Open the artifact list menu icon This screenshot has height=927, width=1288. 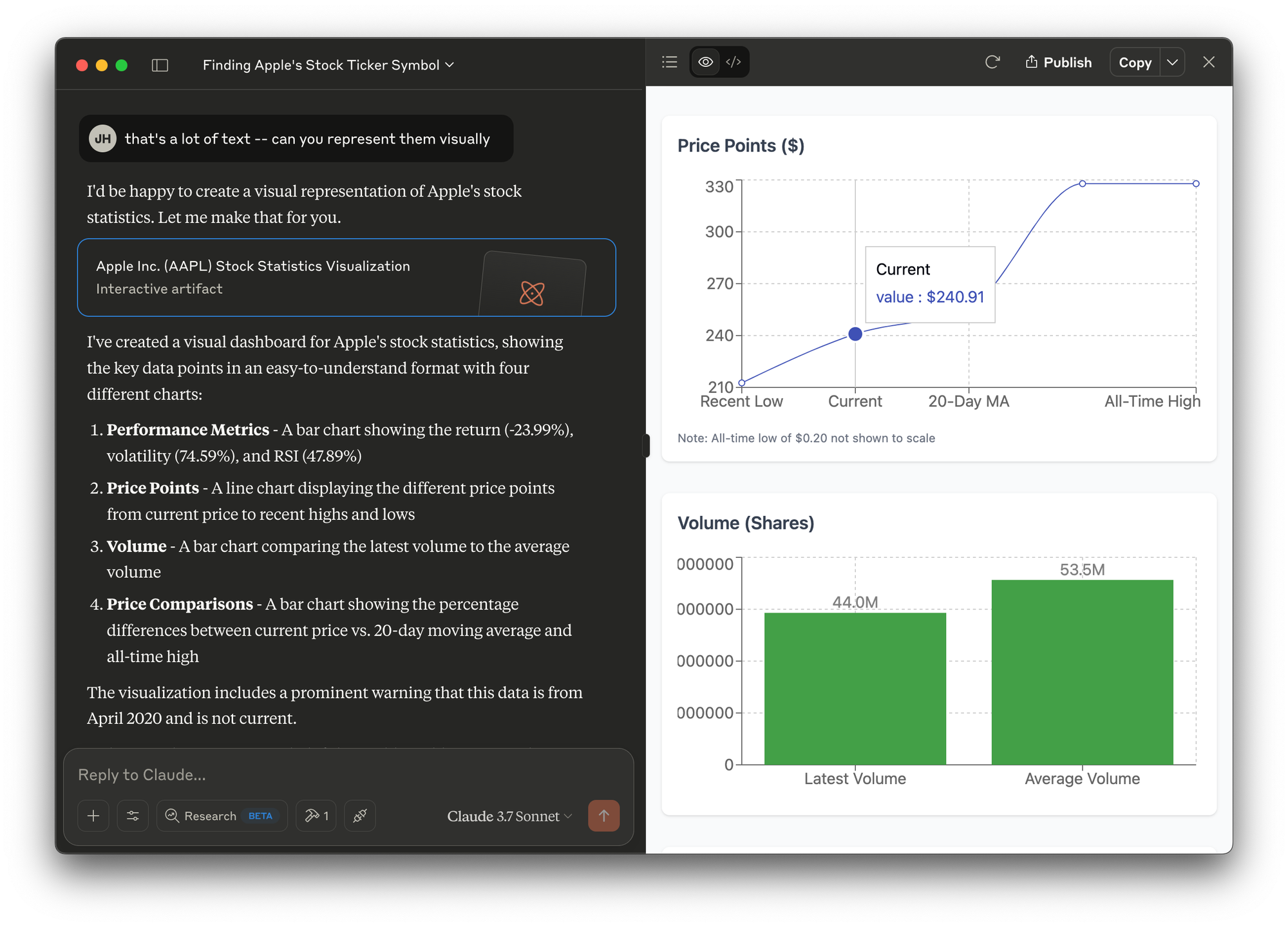(x=670, y=62)
